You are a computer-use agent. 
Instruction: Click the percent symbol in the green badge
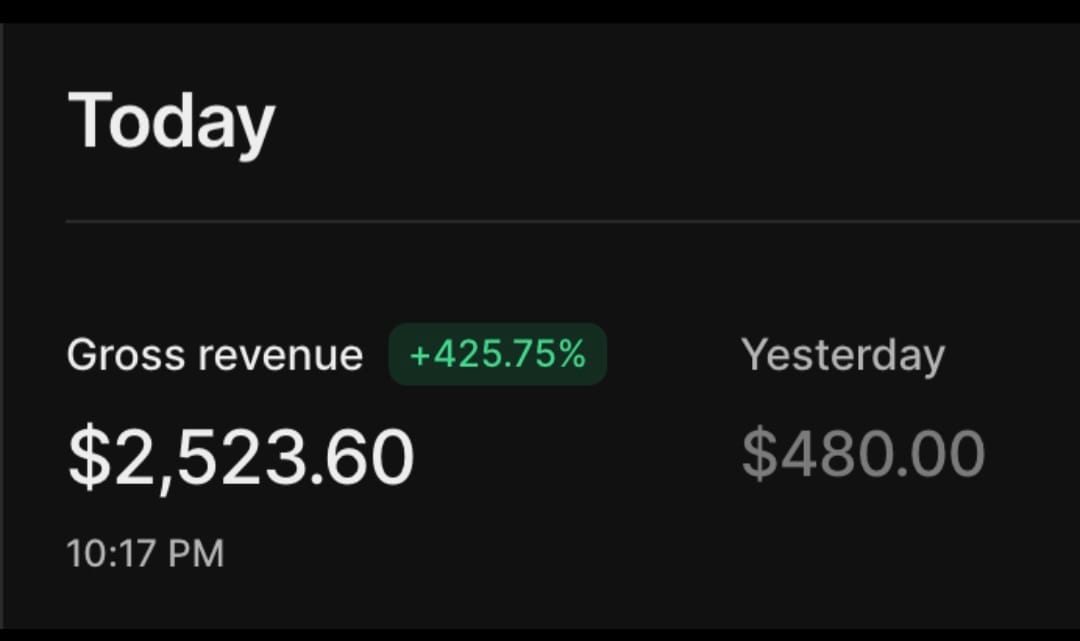click(572, 354)
